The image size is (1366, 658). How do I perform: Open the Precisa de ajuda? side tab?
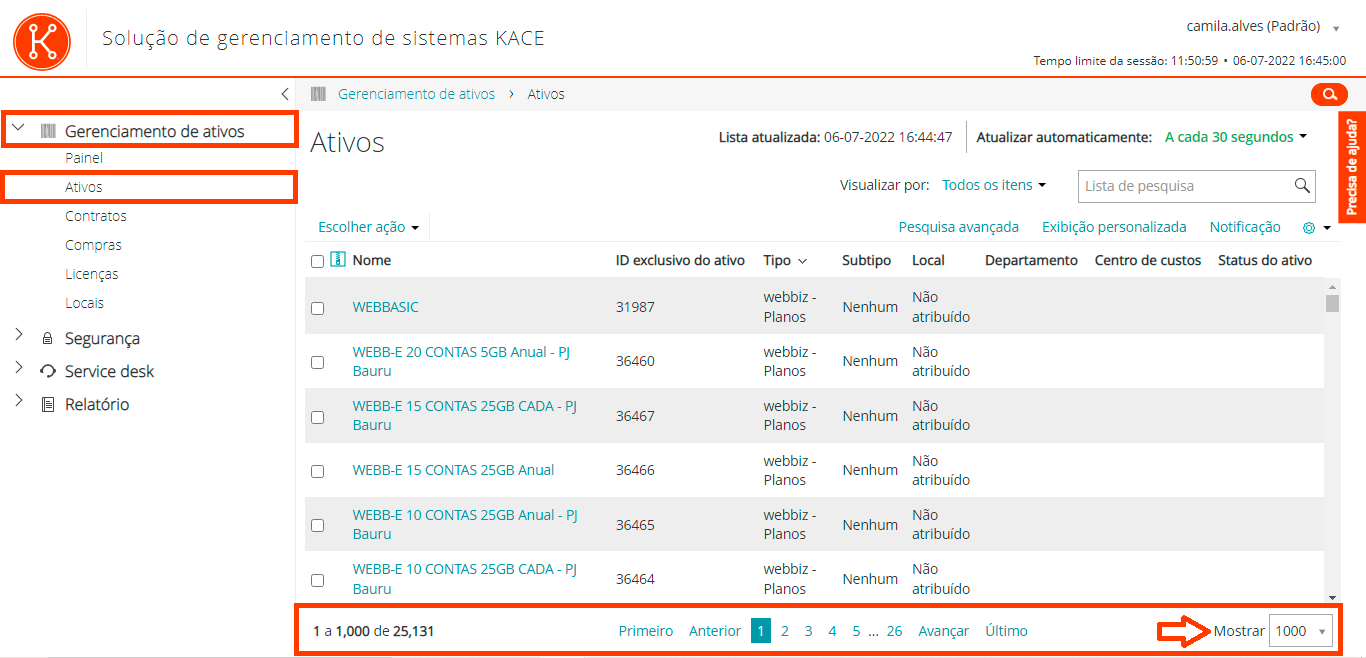[1352, 167]
